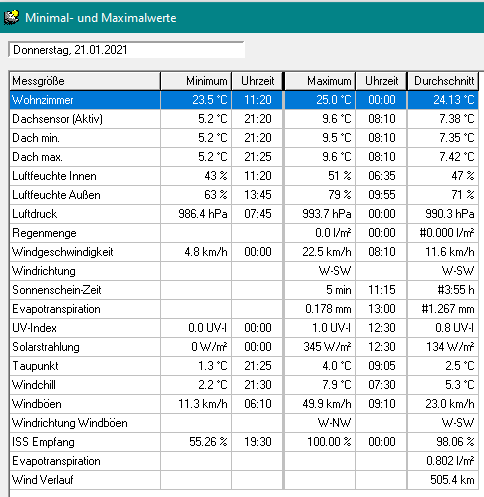Select the Luftfeuchte Außen row

click(x=244, y=195)
